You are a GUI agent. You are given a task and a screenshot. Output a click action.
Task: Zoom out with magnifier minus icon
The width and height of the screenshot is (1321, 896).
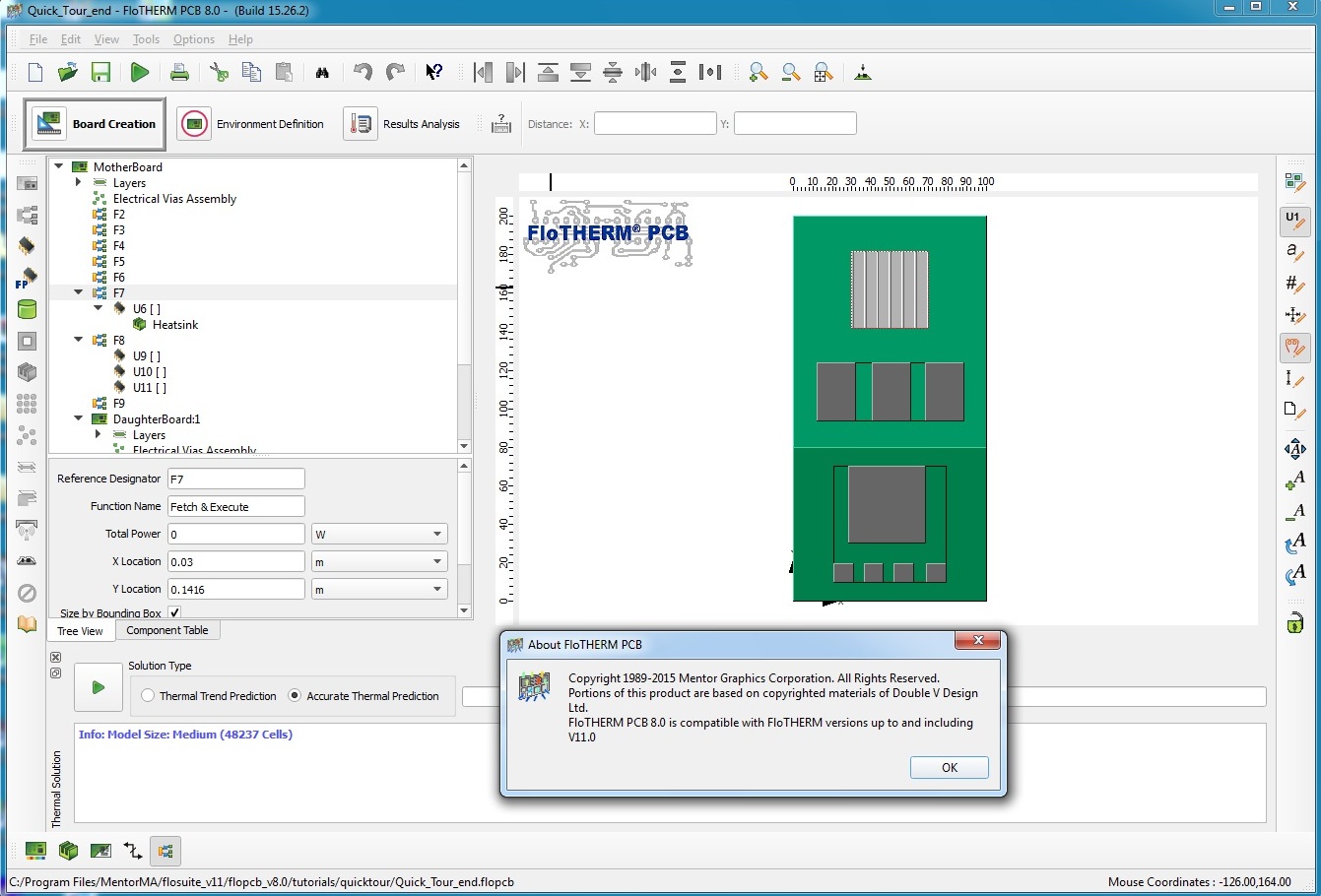(790, 72)
